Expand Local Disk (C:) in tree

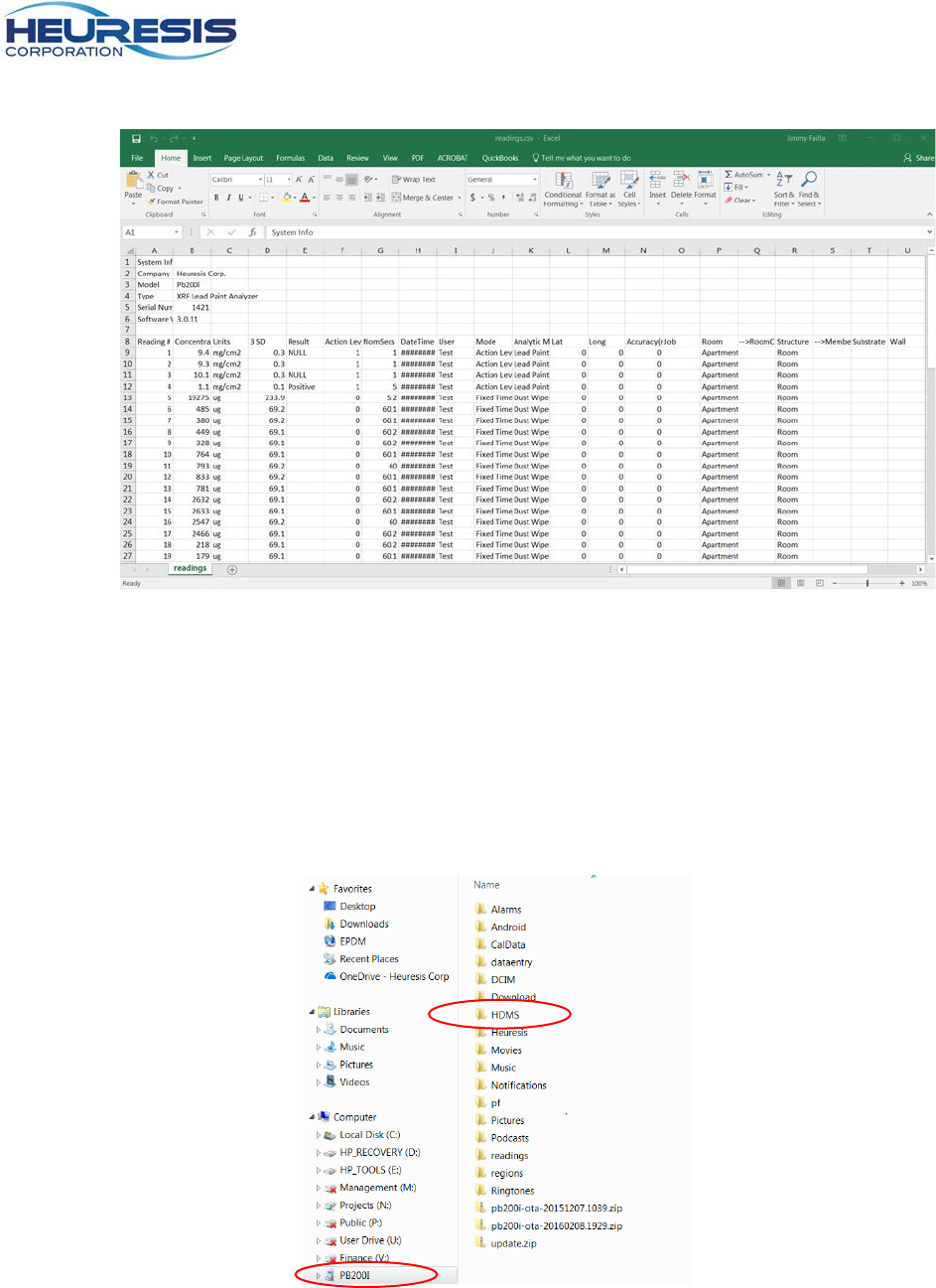coord(319,1135)
